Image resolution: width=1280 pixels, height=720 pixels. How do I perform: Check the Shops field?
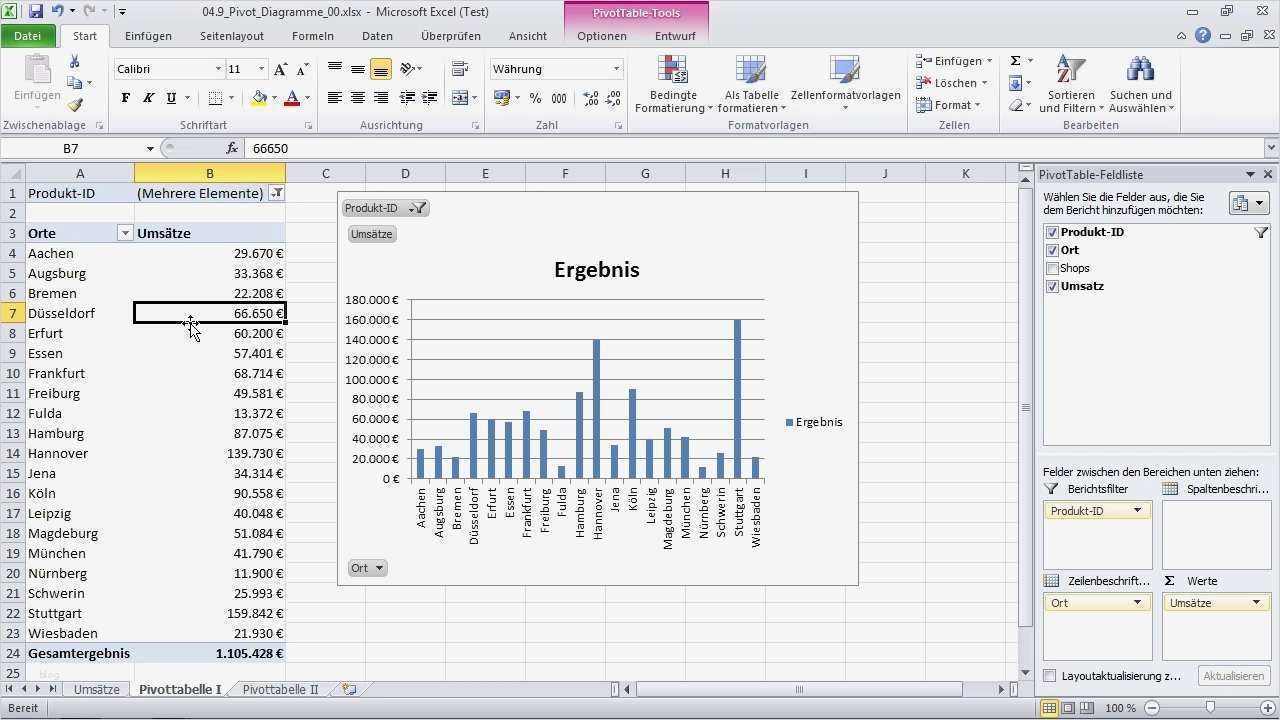pyautogui.click(x=1051, y=268)
